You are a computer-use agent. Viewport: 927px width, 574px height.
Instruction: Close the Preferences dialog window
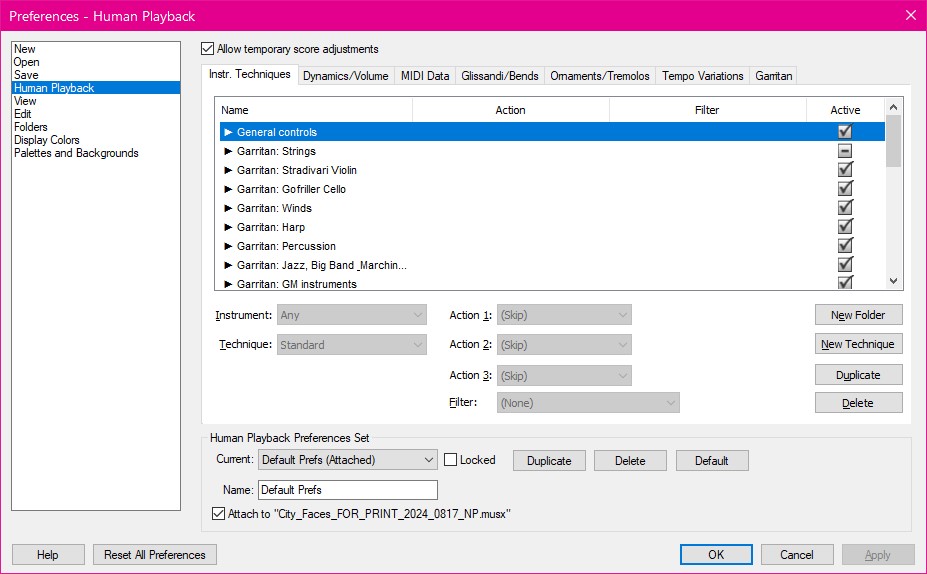tap(910, 15)
